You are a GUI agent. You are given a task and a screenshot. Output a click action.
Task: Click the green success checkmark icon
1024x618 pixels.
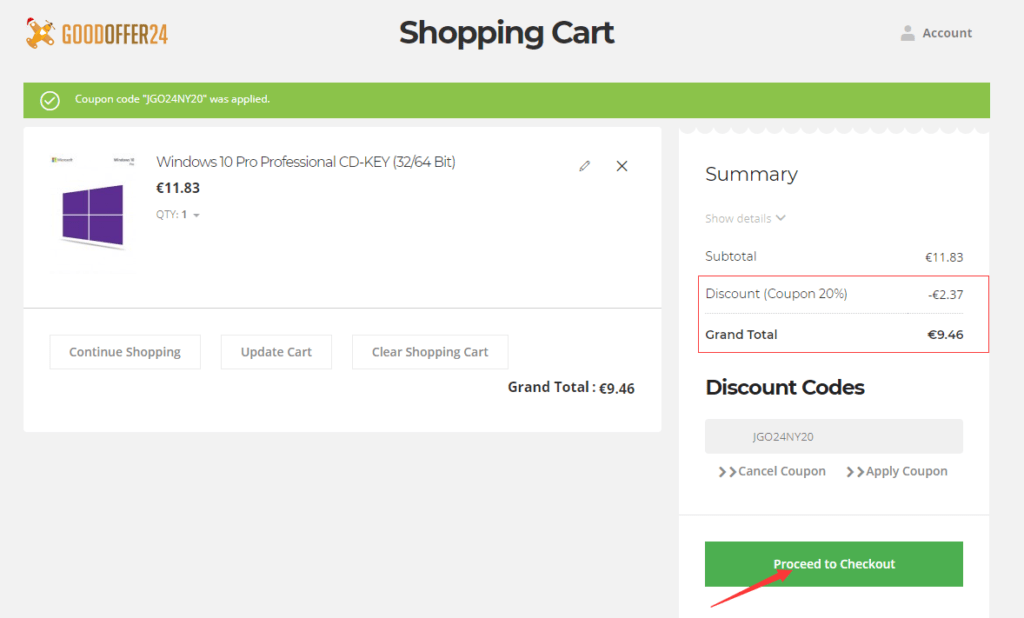point(49,100)
